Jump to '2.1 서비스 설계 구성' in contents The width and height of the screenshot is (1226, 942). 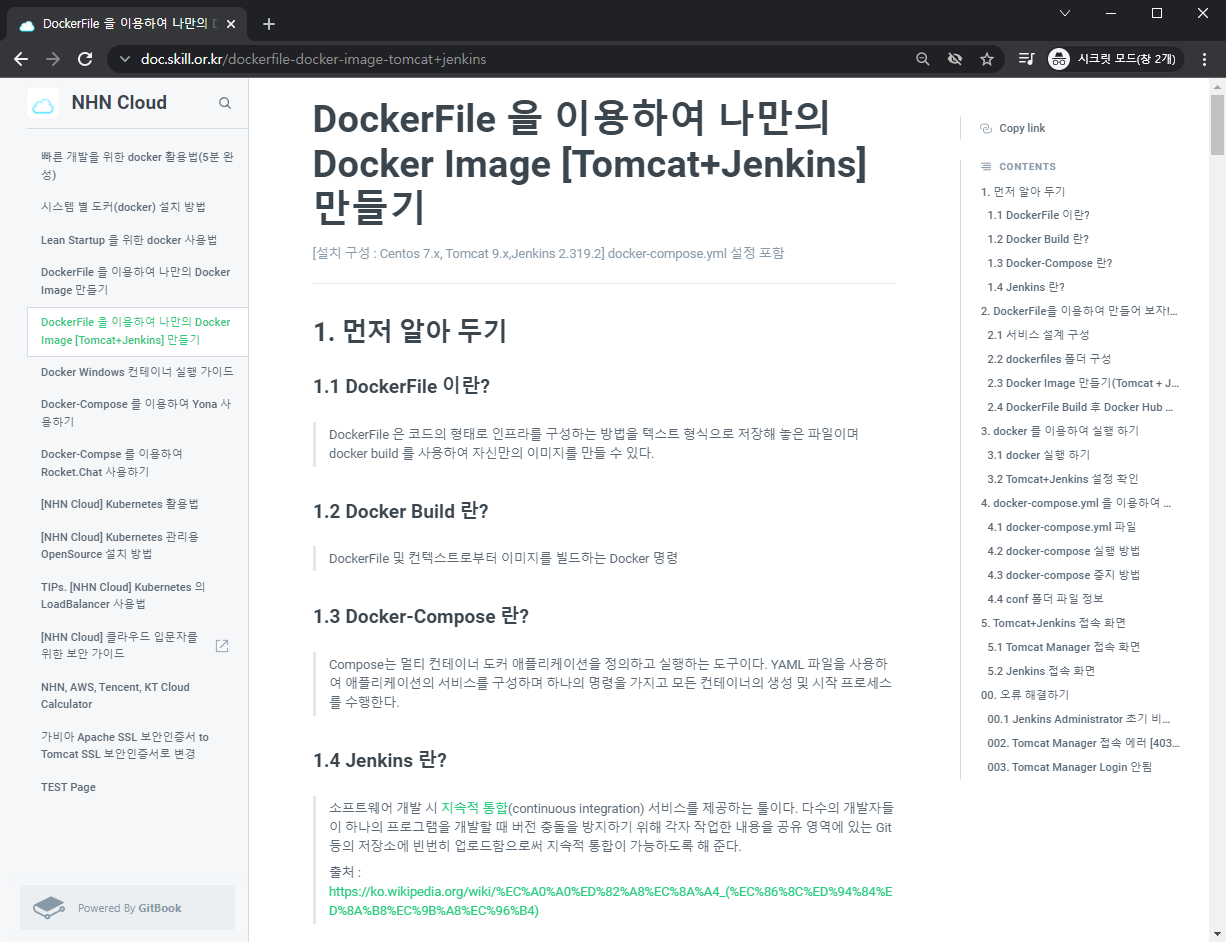coord(1038,335)
